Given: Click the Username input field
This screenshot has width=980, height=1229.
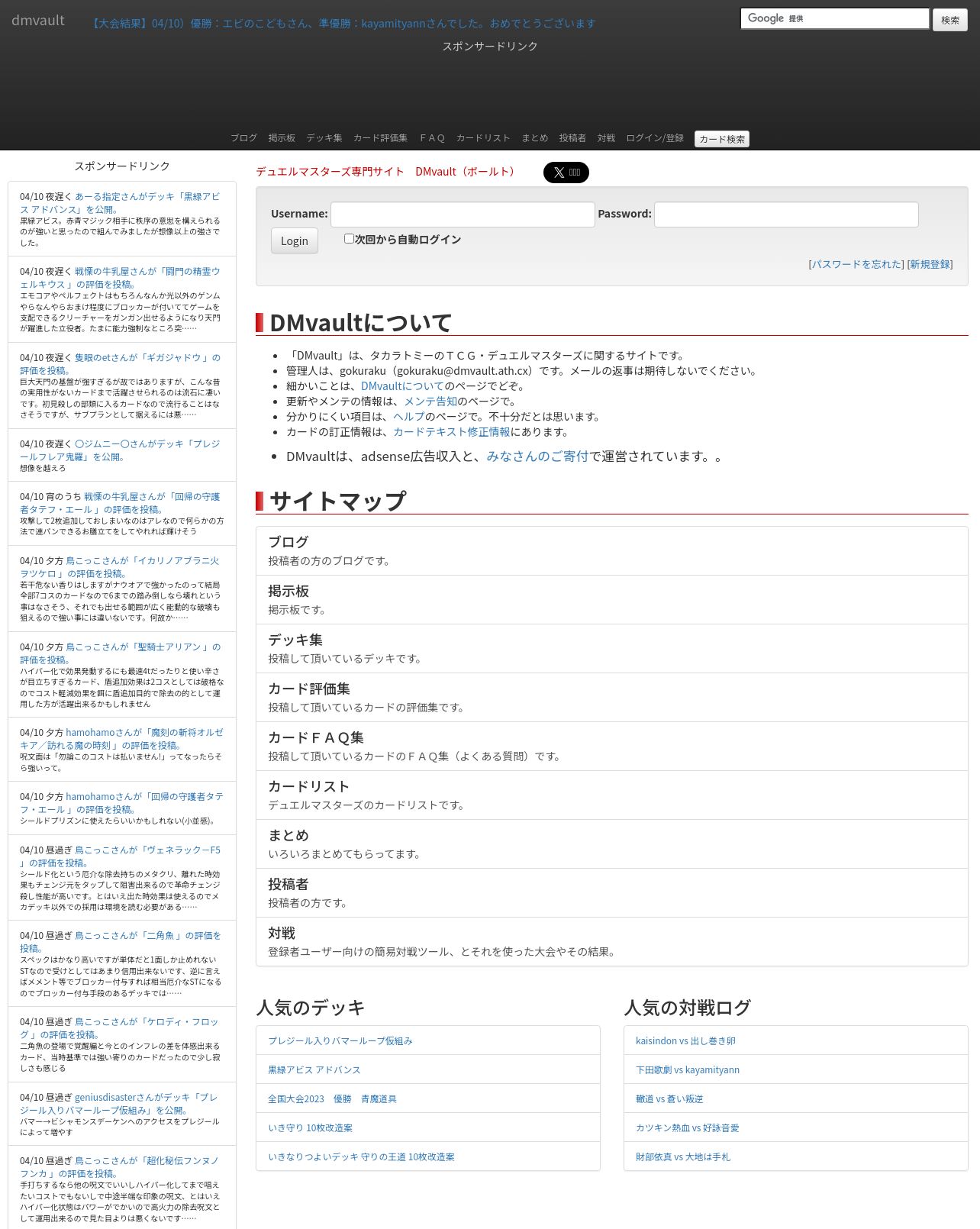Looking at the screenshot, I should [x=463, y=215].
